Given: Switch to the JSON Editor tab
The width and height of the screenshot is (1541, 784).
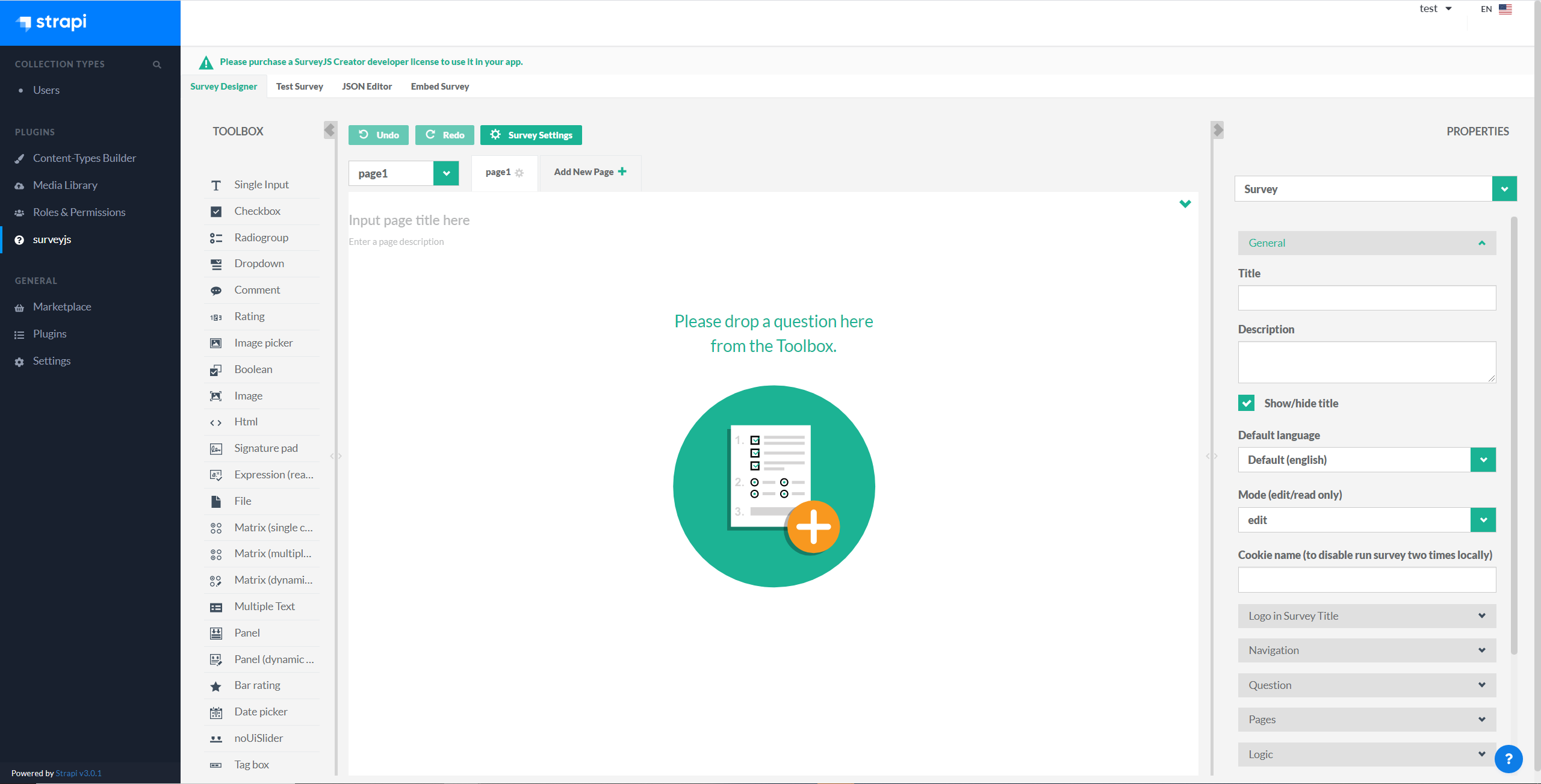Looking at the screenshot, I should click(x=367, y=87).
